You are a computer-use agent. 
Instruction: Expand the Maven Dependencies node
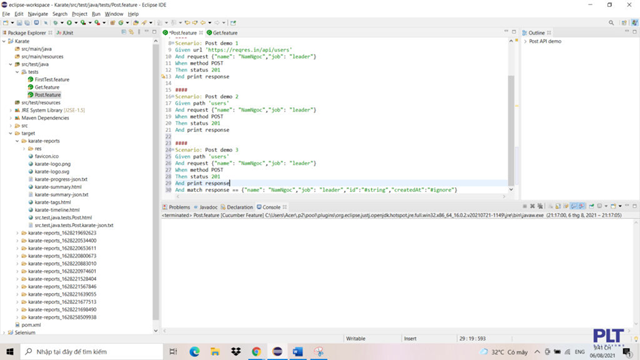coord(11,118)
